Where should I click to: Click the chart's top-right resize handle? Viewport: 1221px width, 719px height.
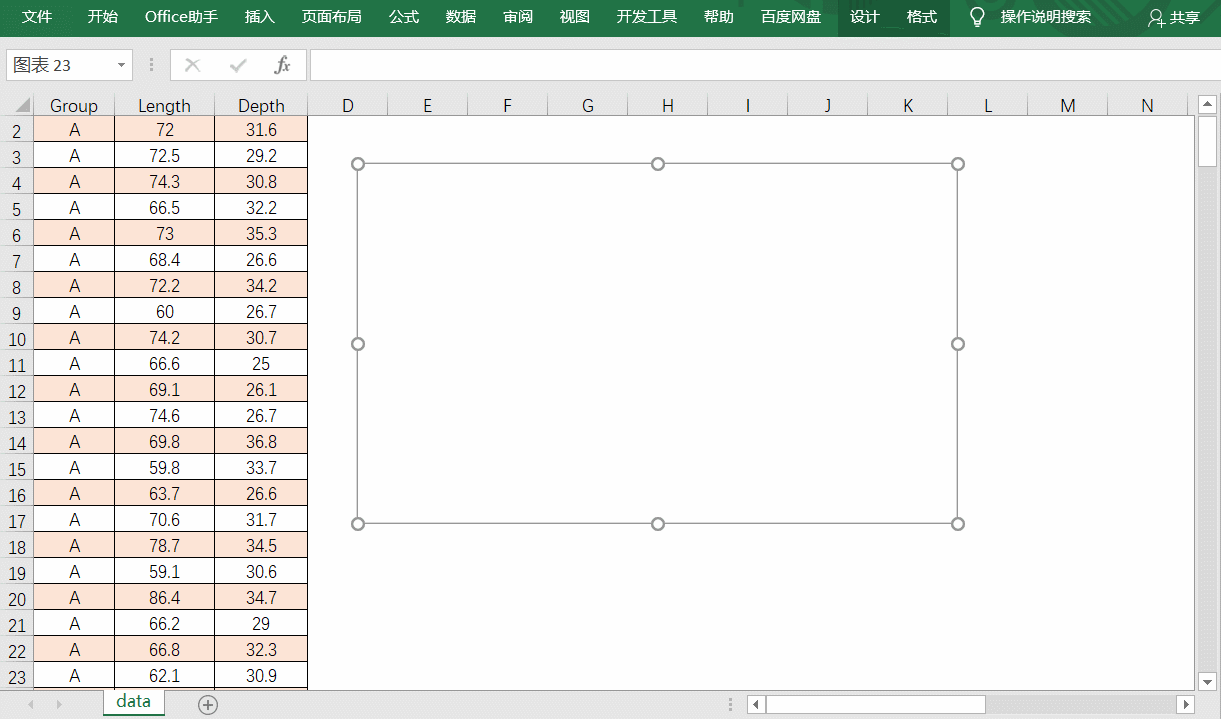[x=958, y=164]
